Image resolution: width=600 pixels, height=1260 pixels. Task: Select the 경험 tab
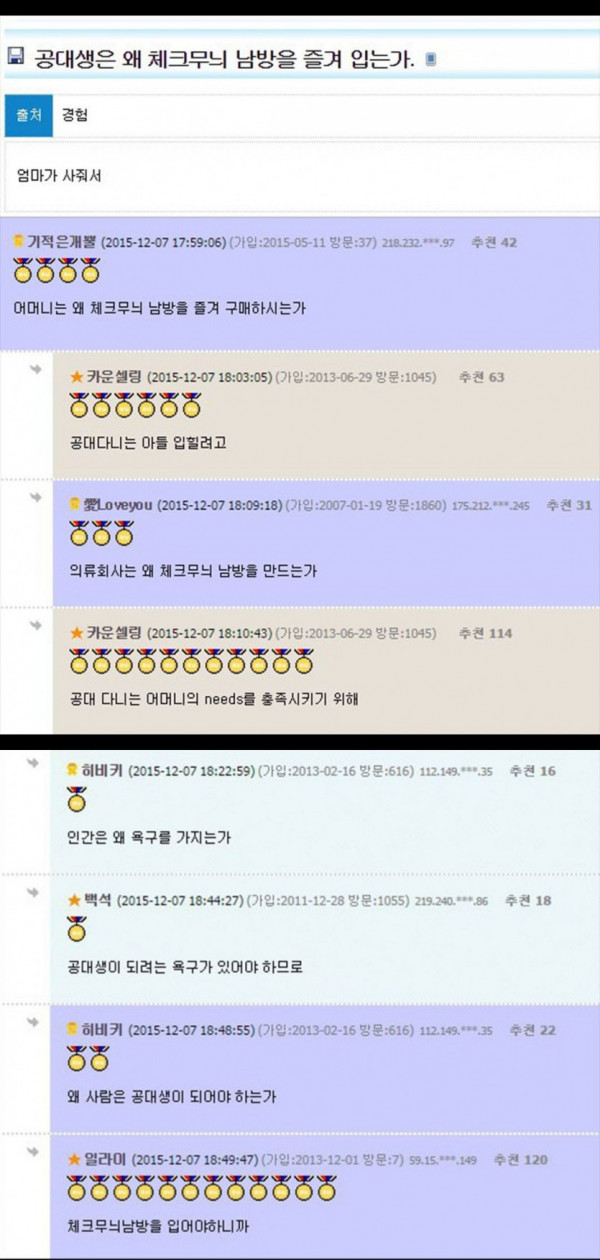(74, 116)
